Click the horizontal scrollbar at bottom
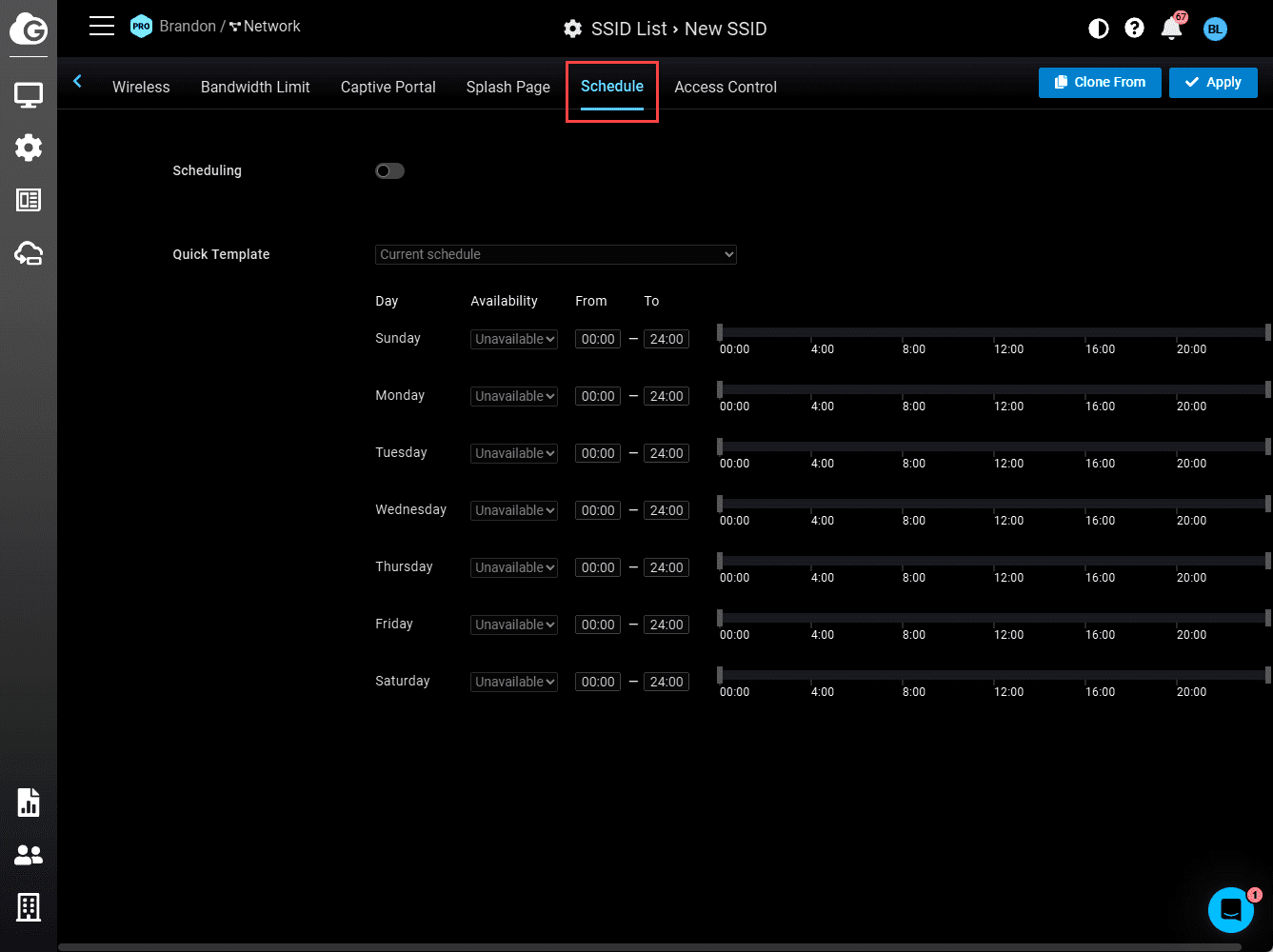Screen dimensions: 1273x952 coord(650,947)
